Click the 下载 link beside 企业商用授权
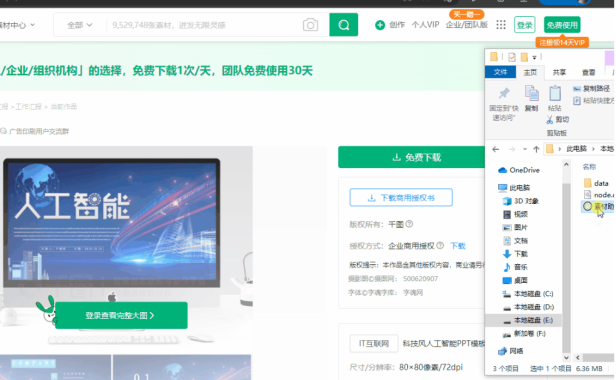The image size is (616, 380). tap(458, 246)
